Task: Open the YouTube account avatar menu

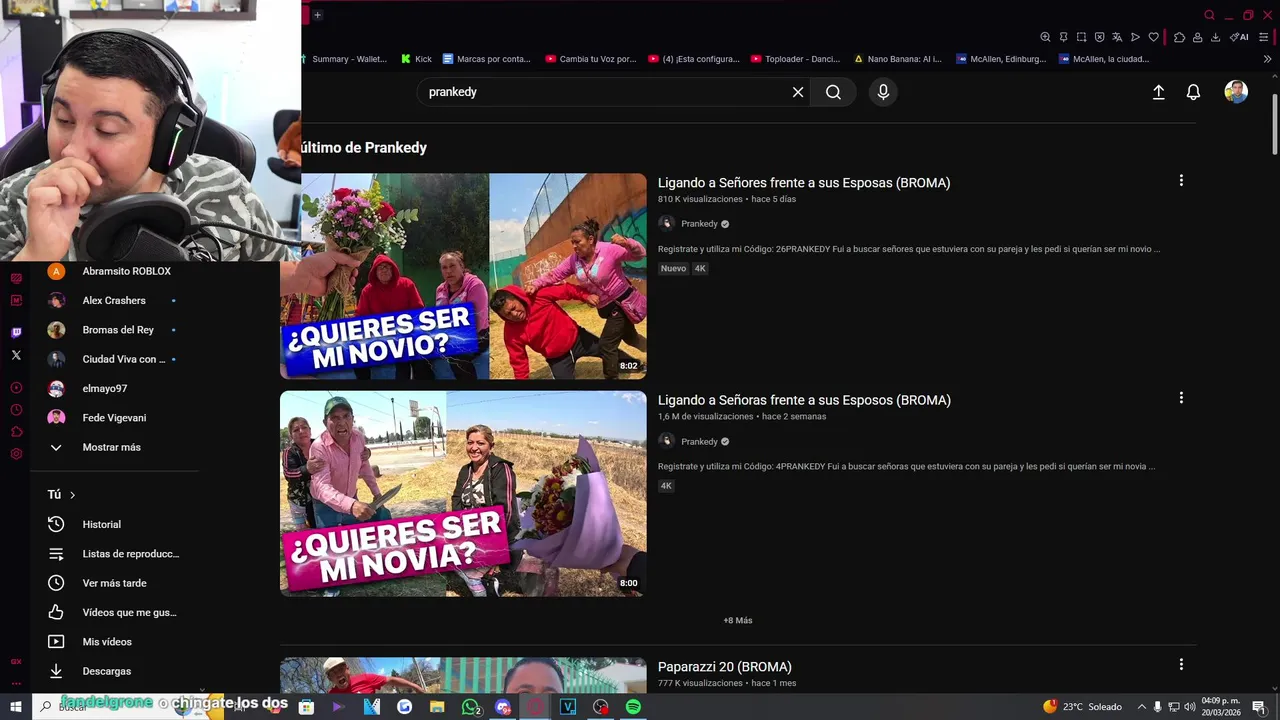Action: (x=1236, y=92)
